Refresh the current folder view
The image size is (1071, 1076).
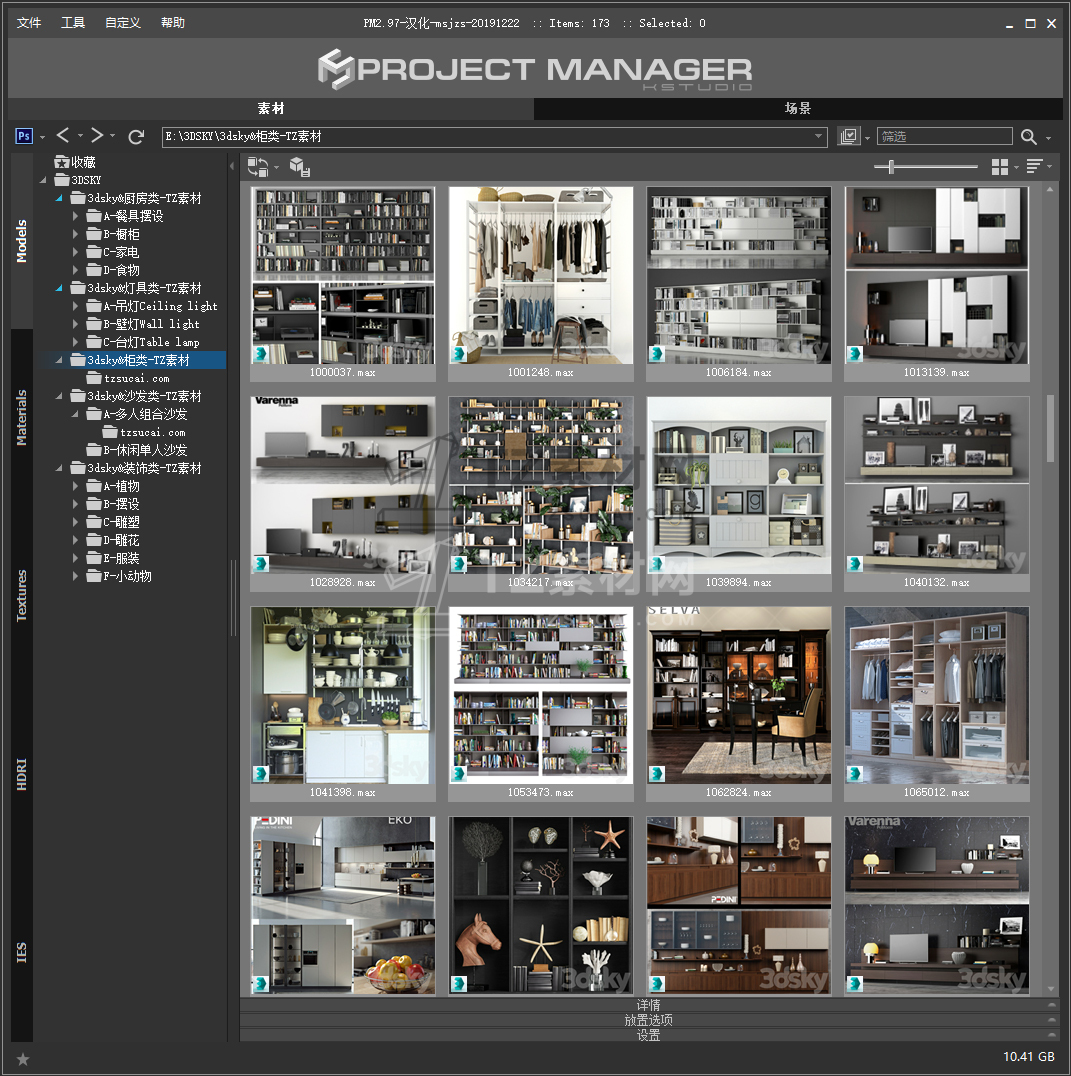137,136
